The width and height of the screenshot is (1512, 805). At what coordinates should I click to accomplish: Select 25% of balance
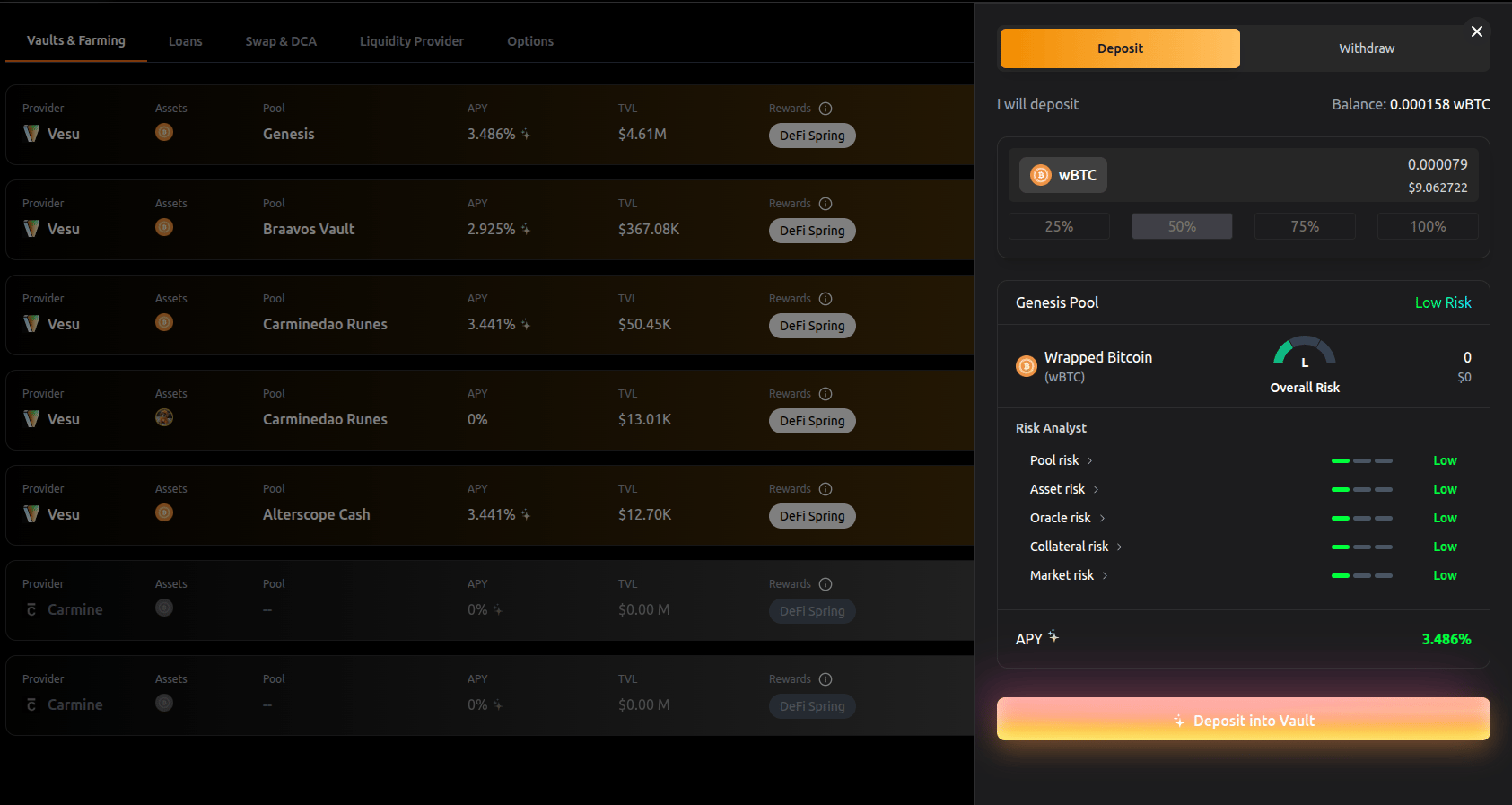[x=1059, y=226]
